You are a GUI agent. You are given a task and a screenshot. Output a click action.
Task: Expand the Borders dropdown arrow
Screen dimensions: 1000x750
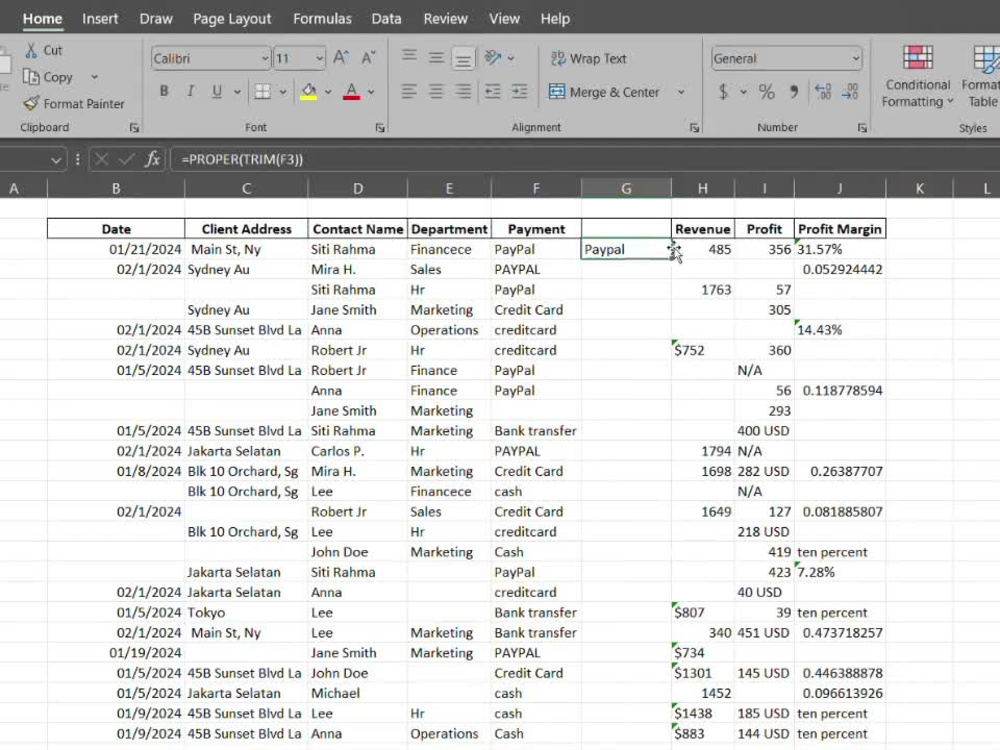[x=283, y=92]
